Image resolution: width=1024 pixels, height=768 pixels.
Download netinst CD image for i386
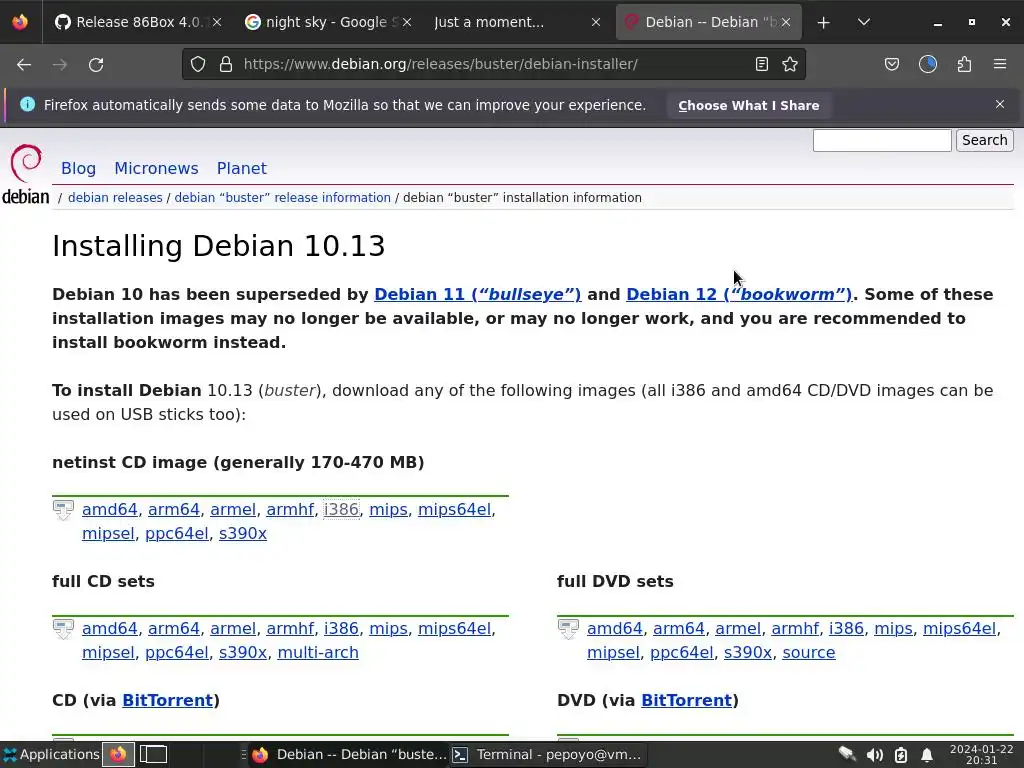click(342, 509)
